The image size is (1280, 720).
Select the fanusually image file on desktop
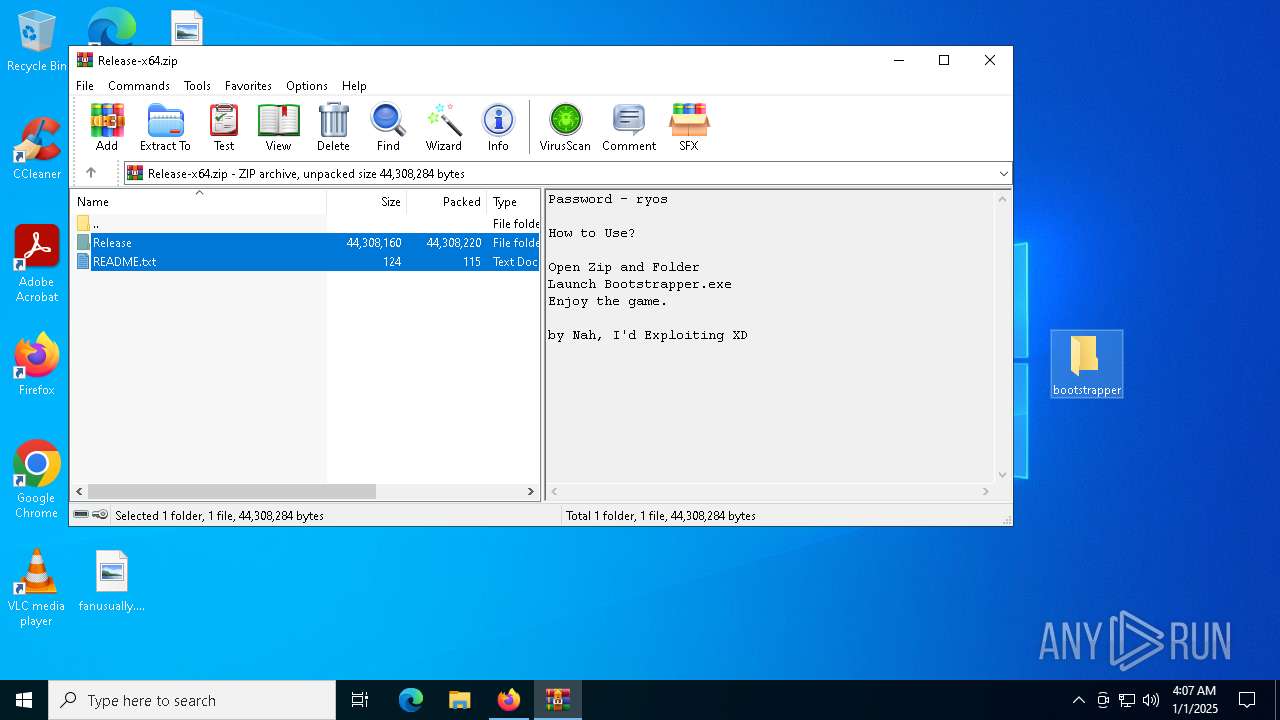[112, 581]
